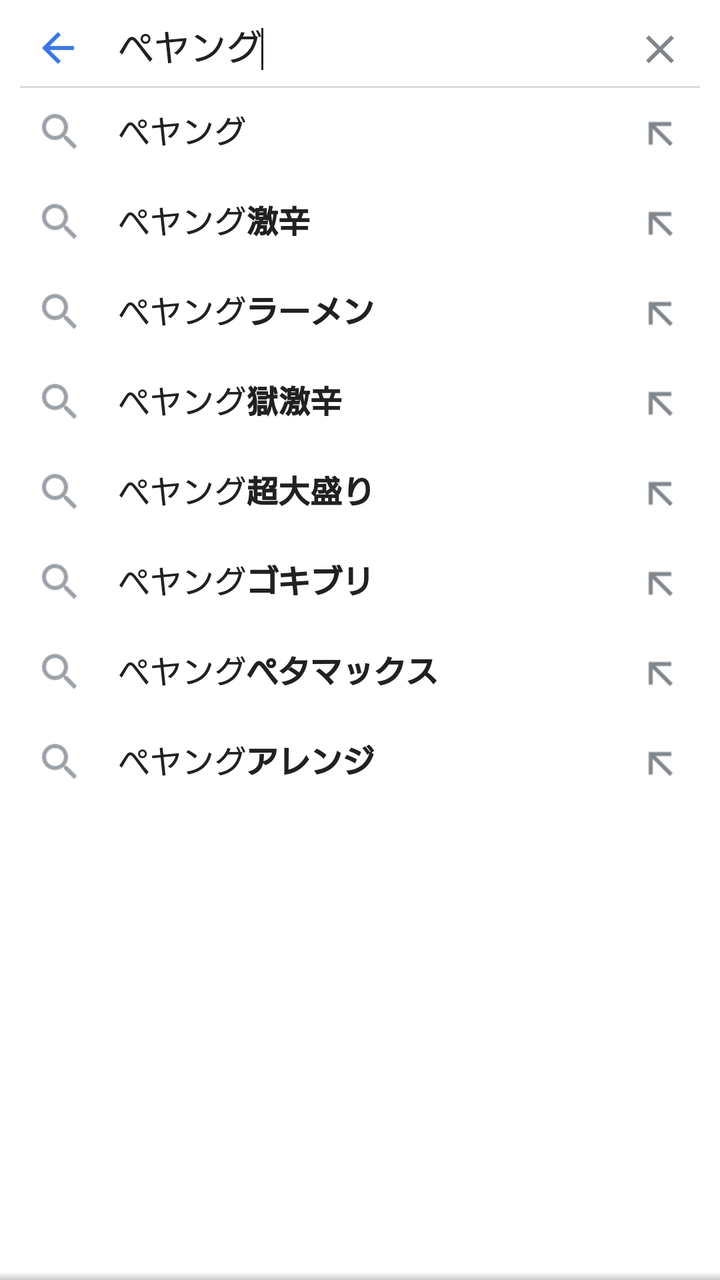Click arrow icon next to ペヤングアレンジ
This screenshot has height=1280, width=720.
(x=659, y=763)
